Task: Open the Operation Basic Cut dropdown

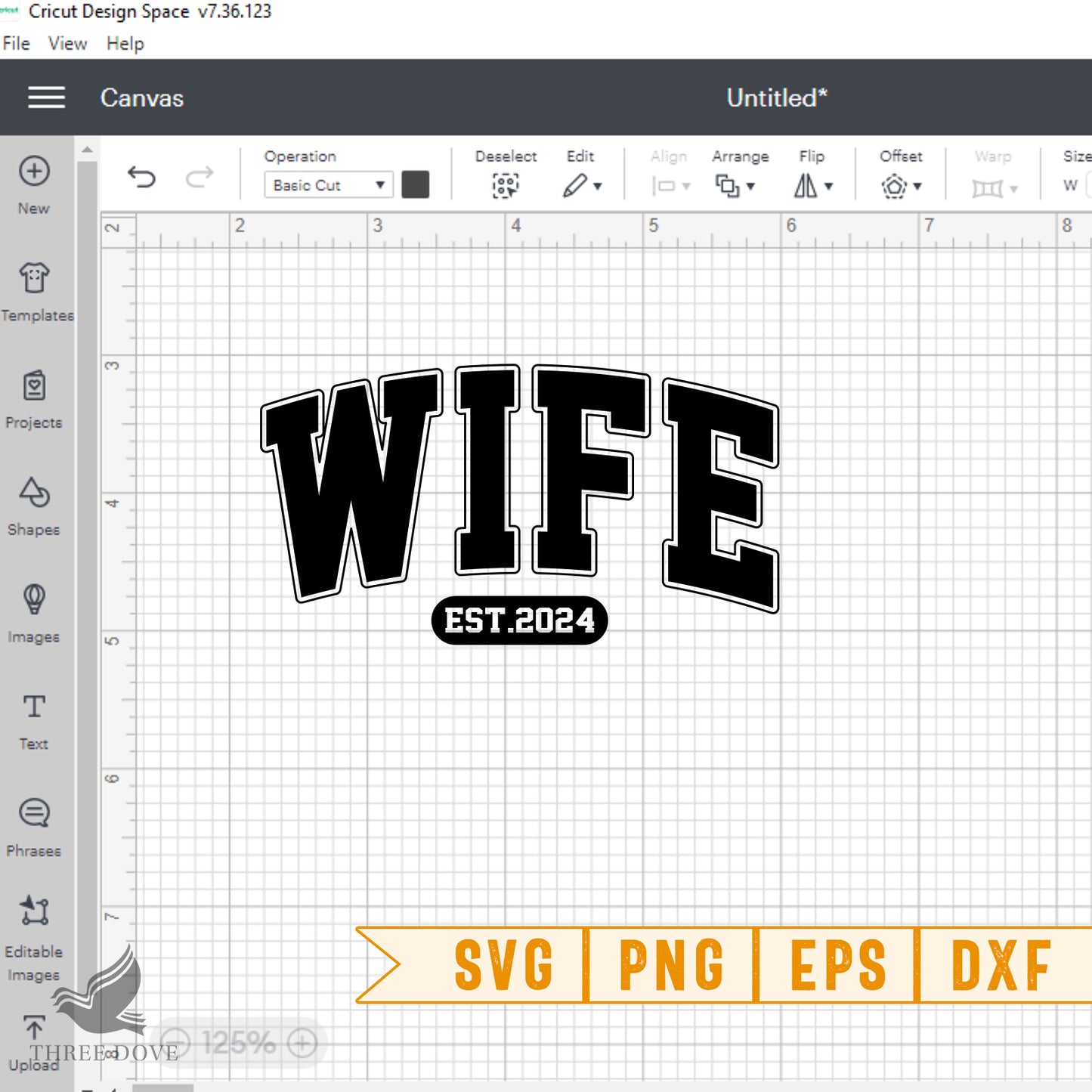Action: pyautogui.click(x=328, y=185)
